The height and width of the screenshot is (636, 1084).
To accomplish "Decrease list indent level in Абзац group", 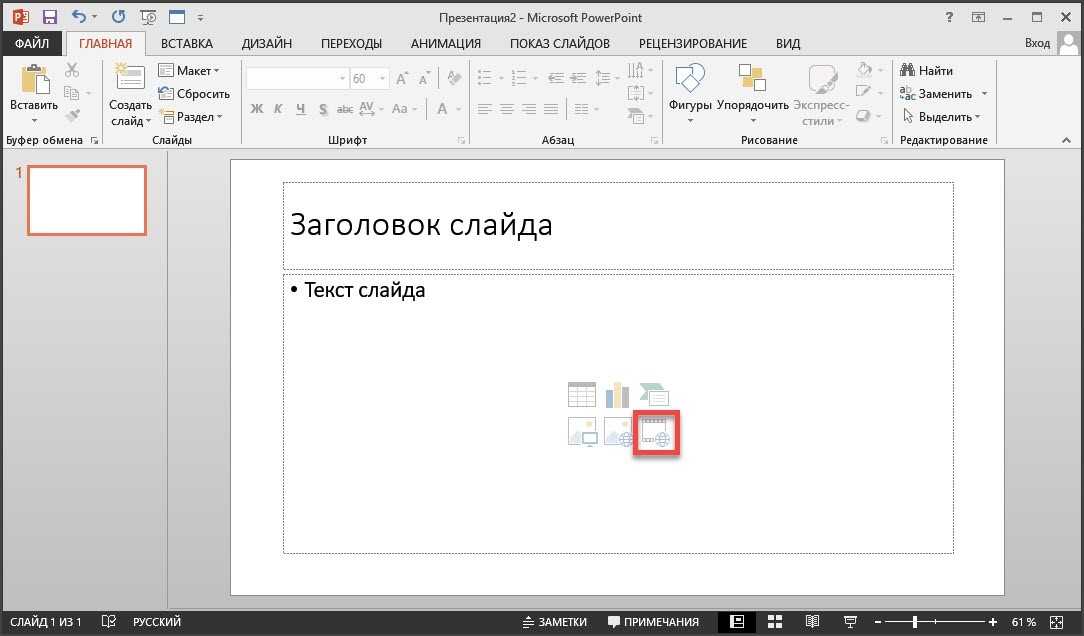I will [556, 78].
